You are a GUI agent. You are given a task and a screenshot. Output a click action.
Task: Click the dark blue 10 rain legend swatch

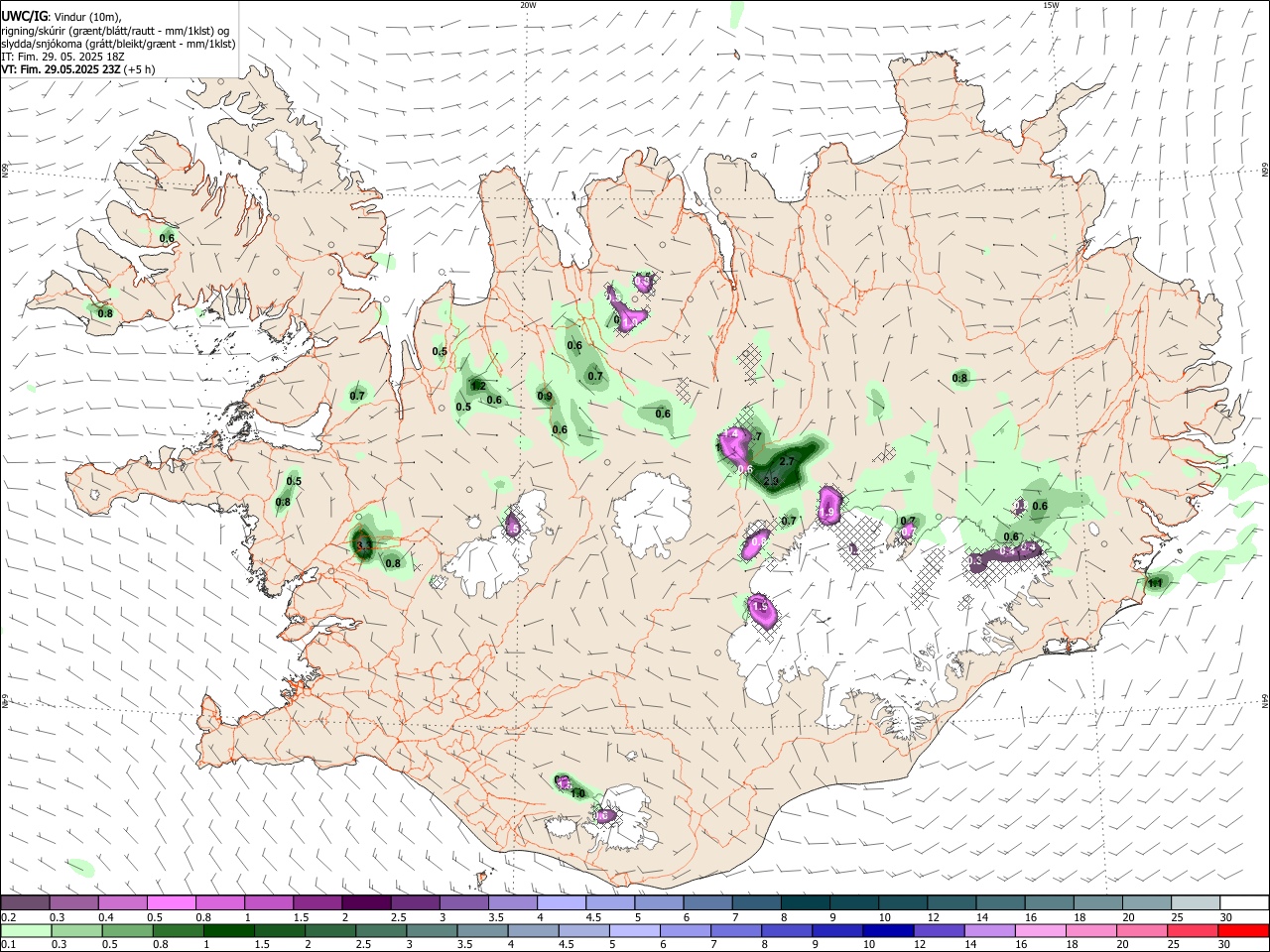click(887, 930)
